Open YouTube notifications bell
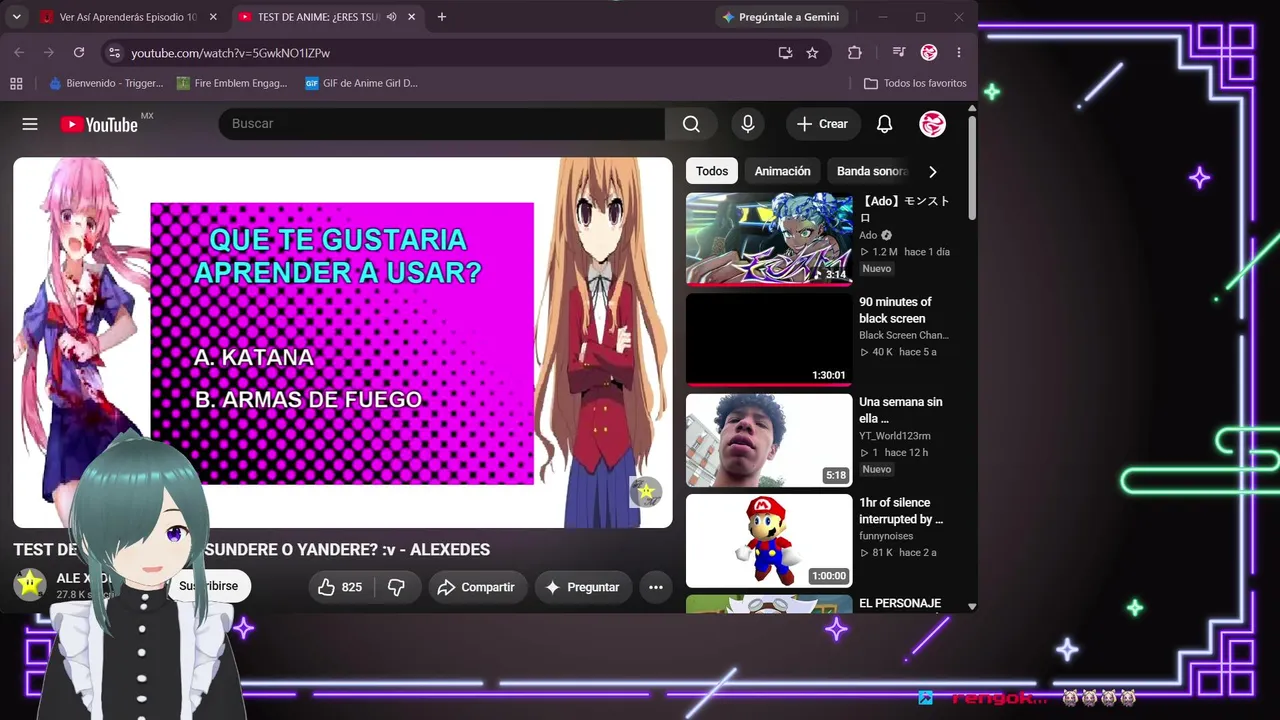 click(884, 124)
